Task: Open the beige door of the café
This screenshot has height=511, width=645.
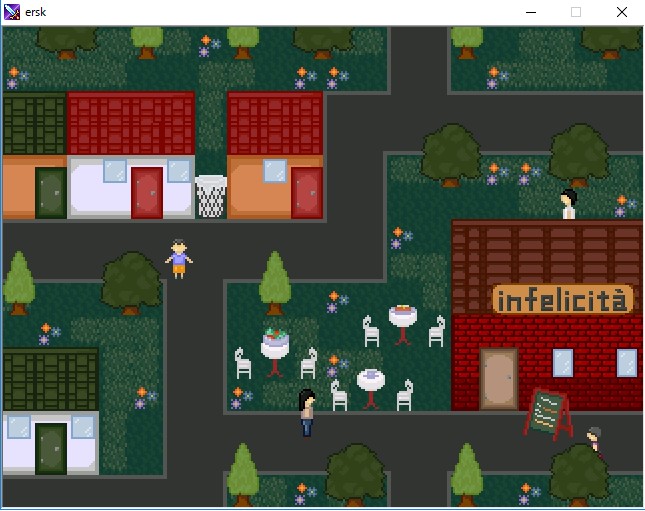Action: [498, 377]
